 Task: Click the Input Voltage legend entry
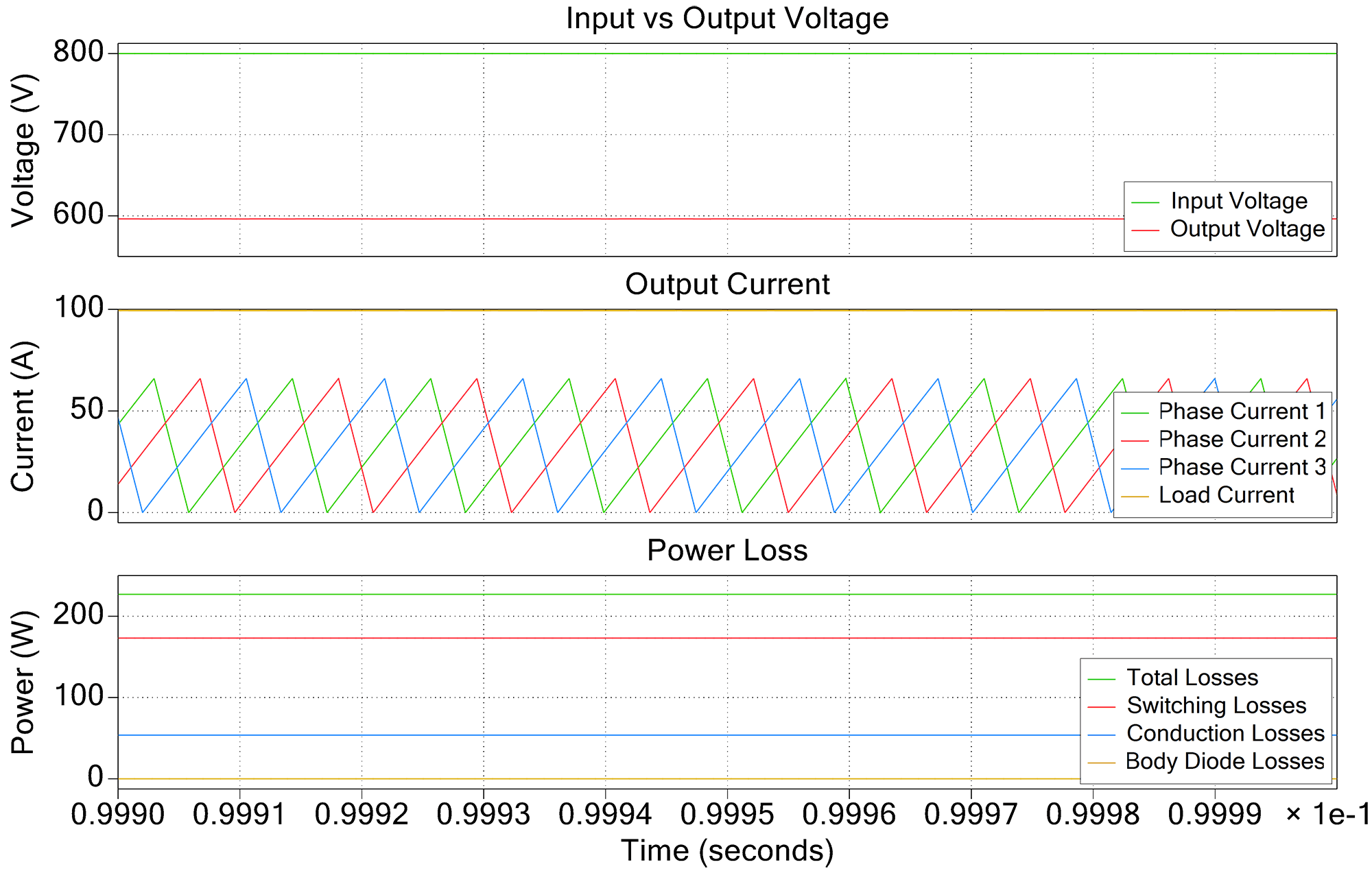click(x=1238, y=201)
